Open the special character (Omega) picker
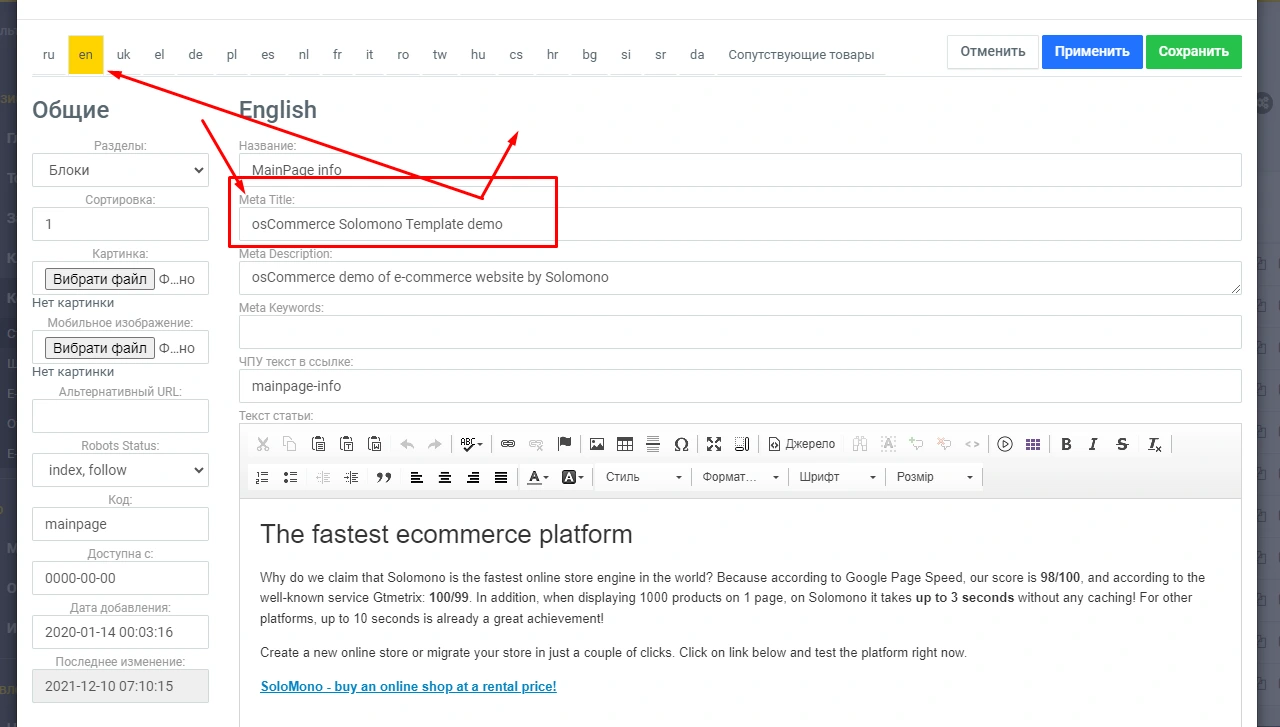Screen dimensions: 1280x727 (681, 444)
